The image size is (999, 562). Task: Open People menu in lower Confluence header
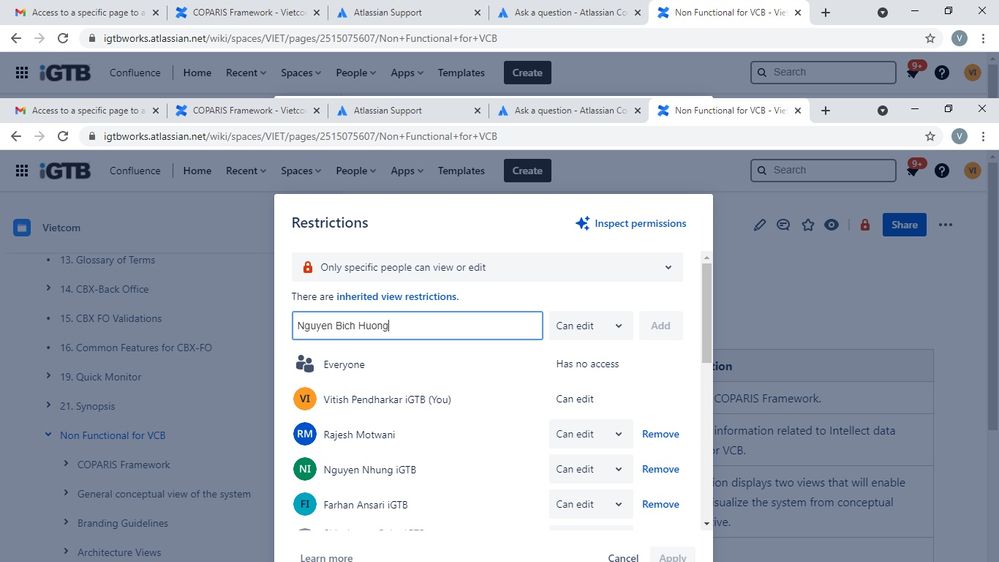356,171
